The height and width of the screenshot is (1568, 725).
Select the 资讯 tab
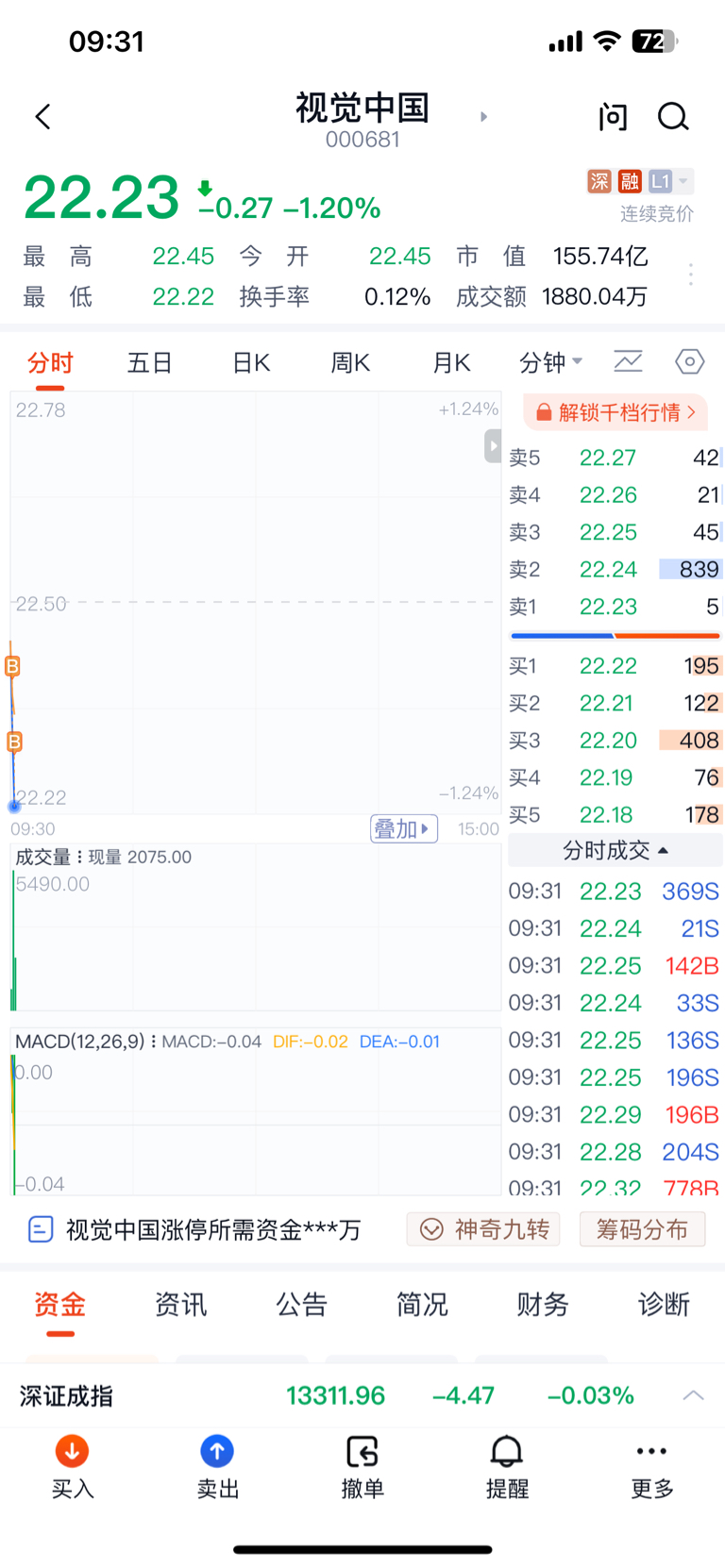181,1305
